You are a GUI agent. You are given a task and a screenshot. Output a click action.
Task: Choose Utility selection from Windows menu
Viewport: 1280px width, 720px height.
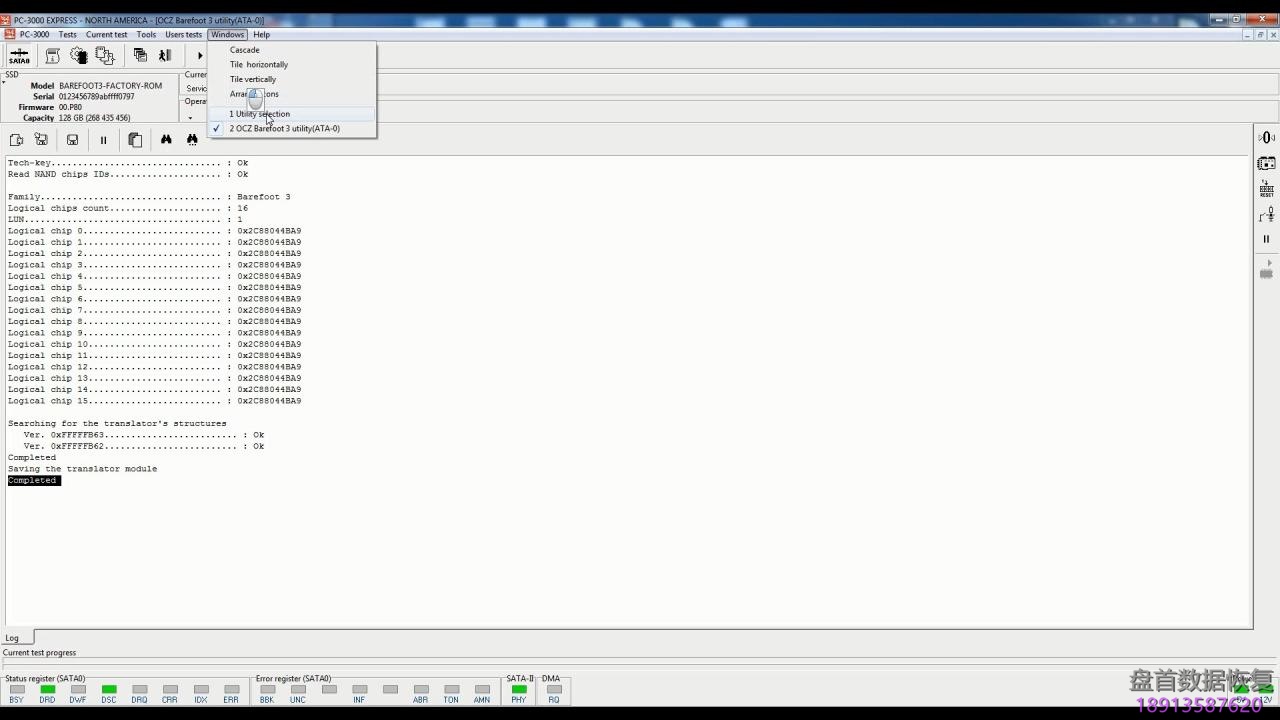262,114
